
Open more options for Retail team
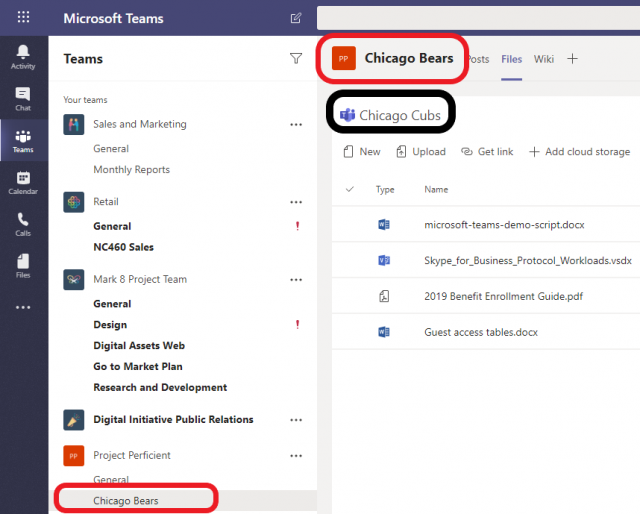click(x=296, y=202)
